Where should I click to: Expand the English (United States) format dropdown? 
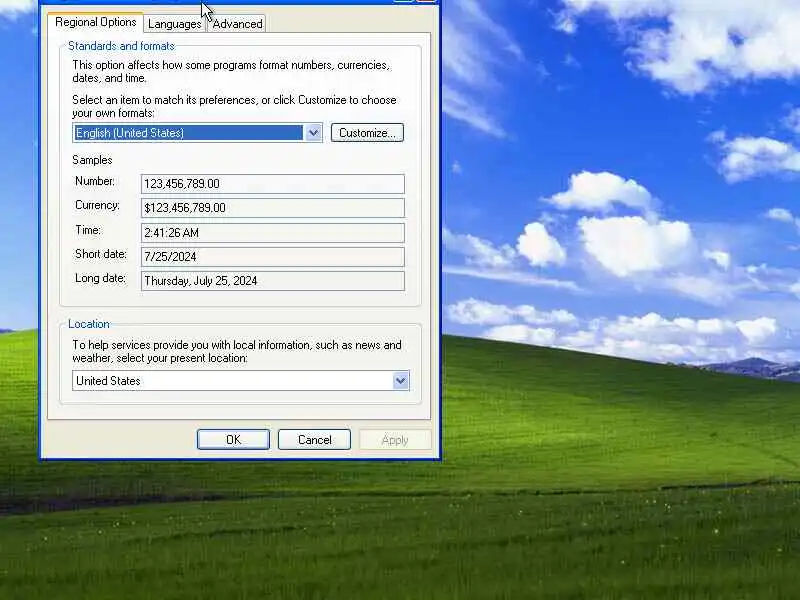pos(313,133)
